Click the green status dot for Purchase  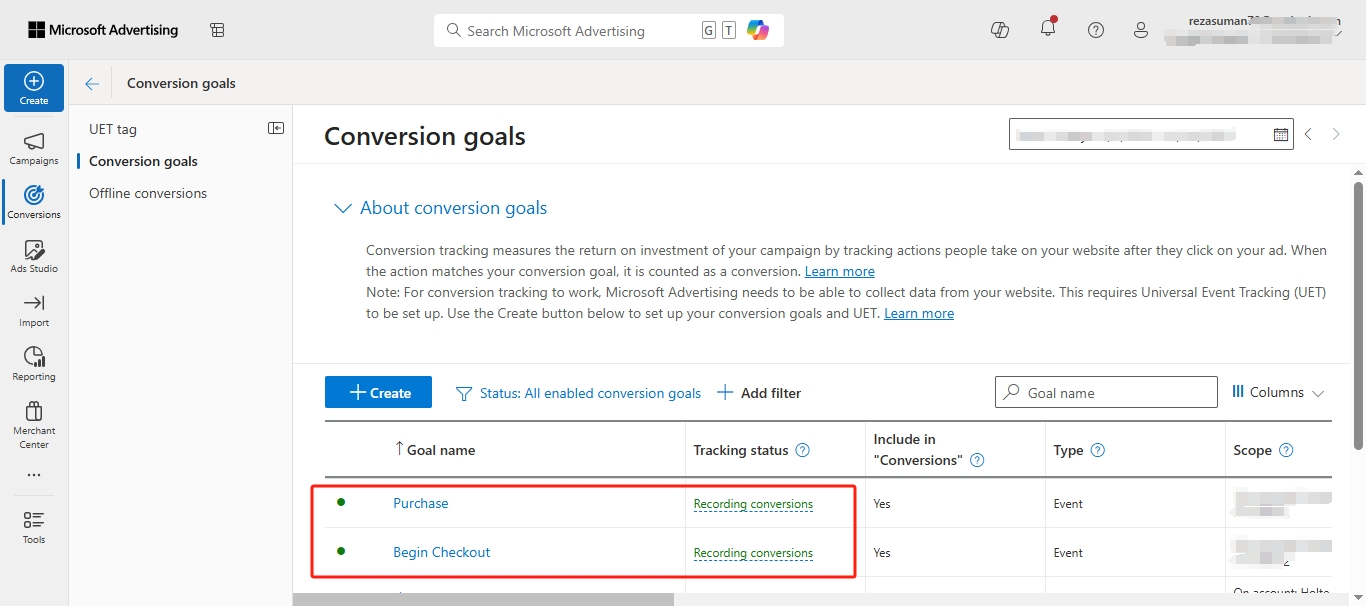[x=341, y=502]
